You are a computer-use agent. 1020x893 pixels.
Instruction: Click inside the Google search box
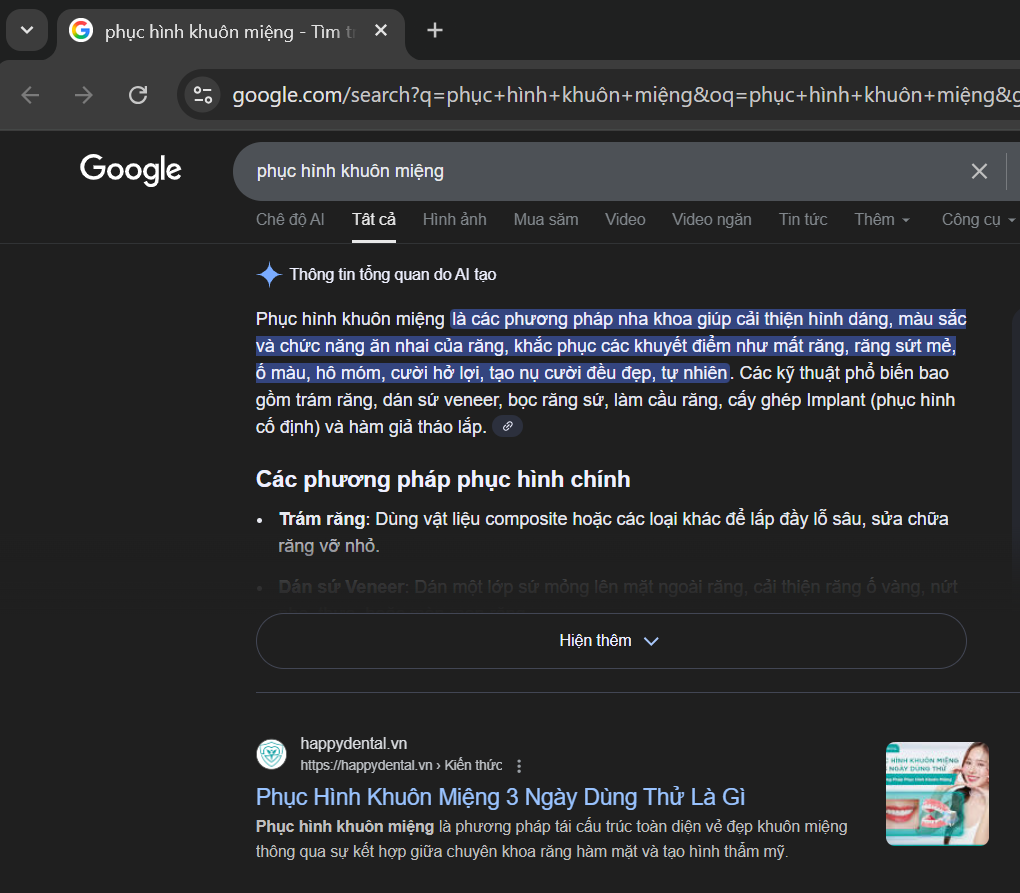coord(600,171)
